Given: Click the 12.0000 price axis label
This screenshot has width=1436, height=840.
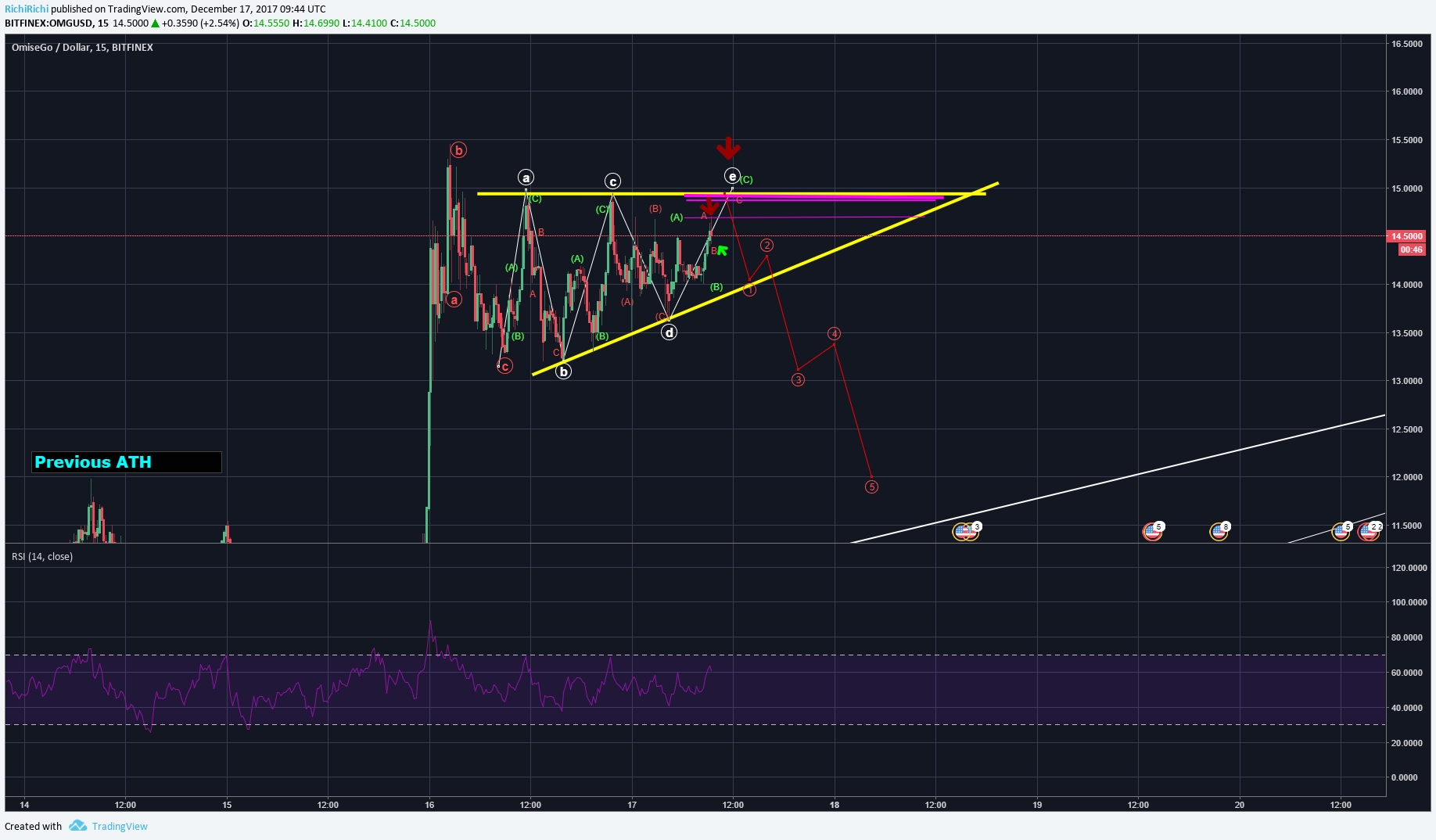Looking at the screenshot, I should tap(1407, 477).
